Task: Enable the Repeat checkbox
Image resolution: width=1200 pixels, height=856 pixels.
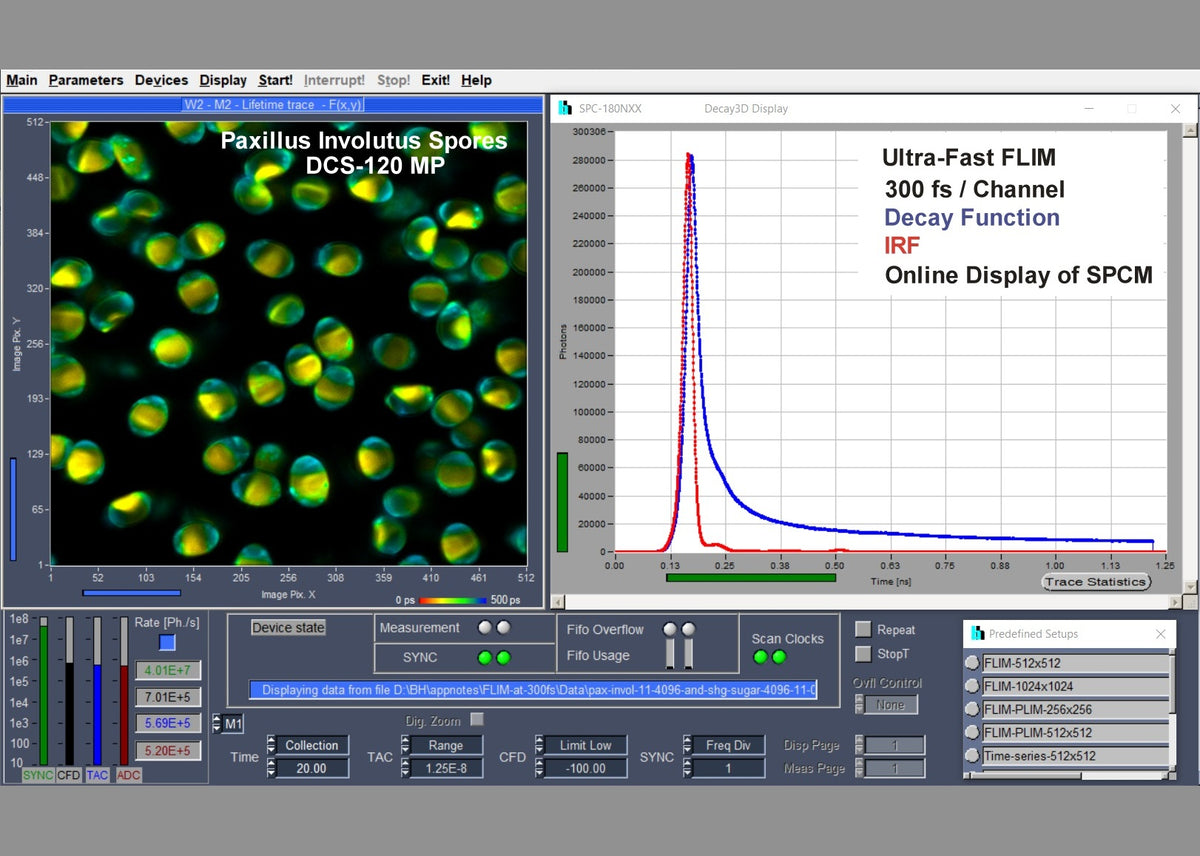Action: (863, 630)
